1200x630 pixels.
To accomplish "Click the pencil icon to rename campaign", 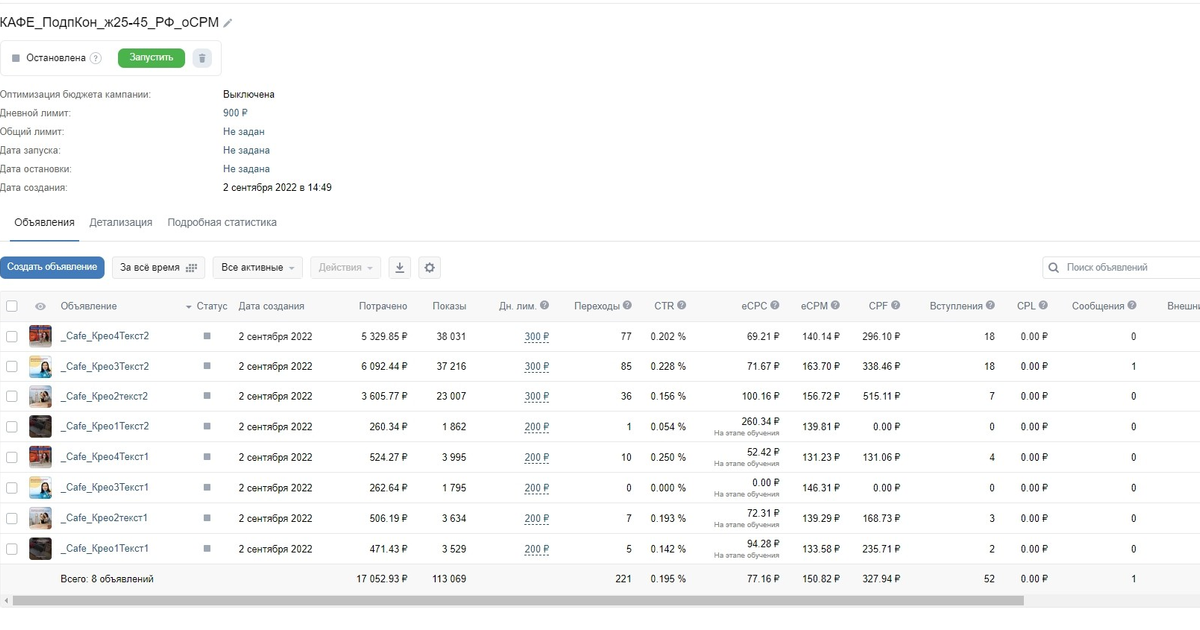I will [228, 23].
